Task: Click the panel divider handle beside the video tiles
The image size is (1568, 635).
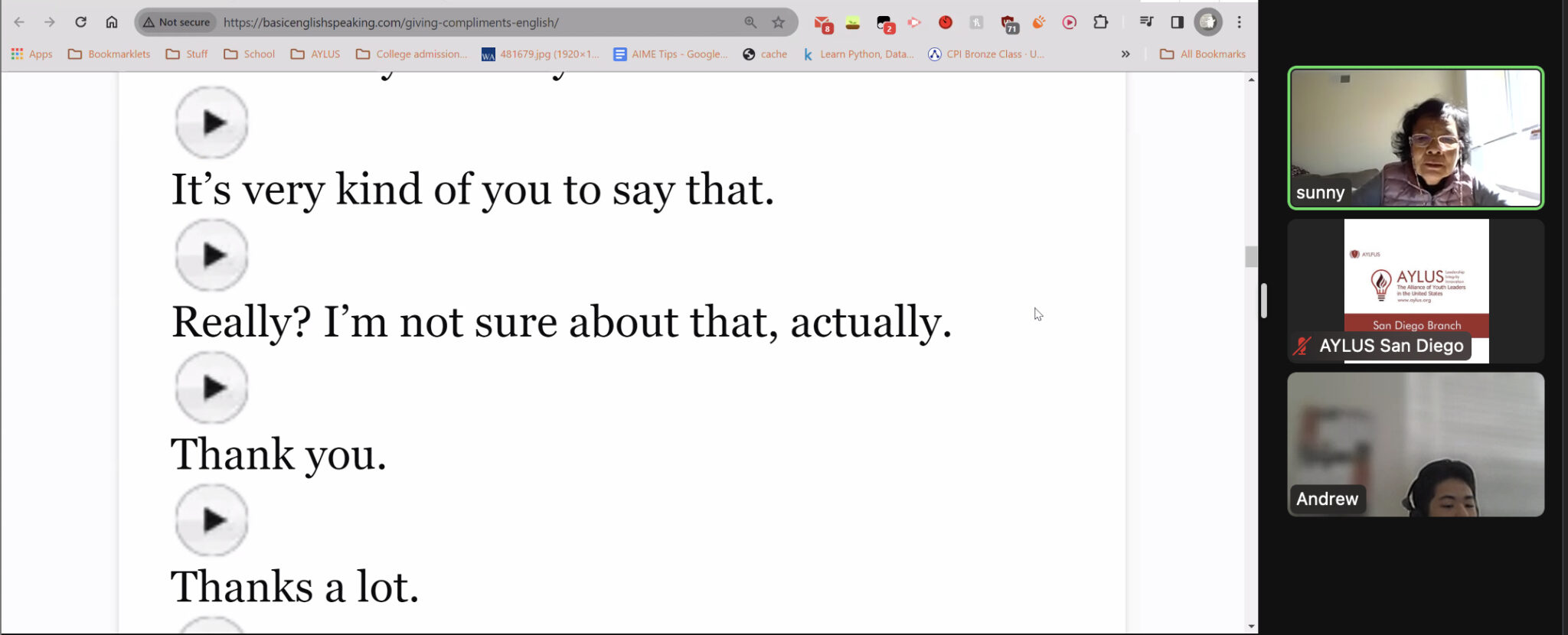Action: [x=1264, y=301]
